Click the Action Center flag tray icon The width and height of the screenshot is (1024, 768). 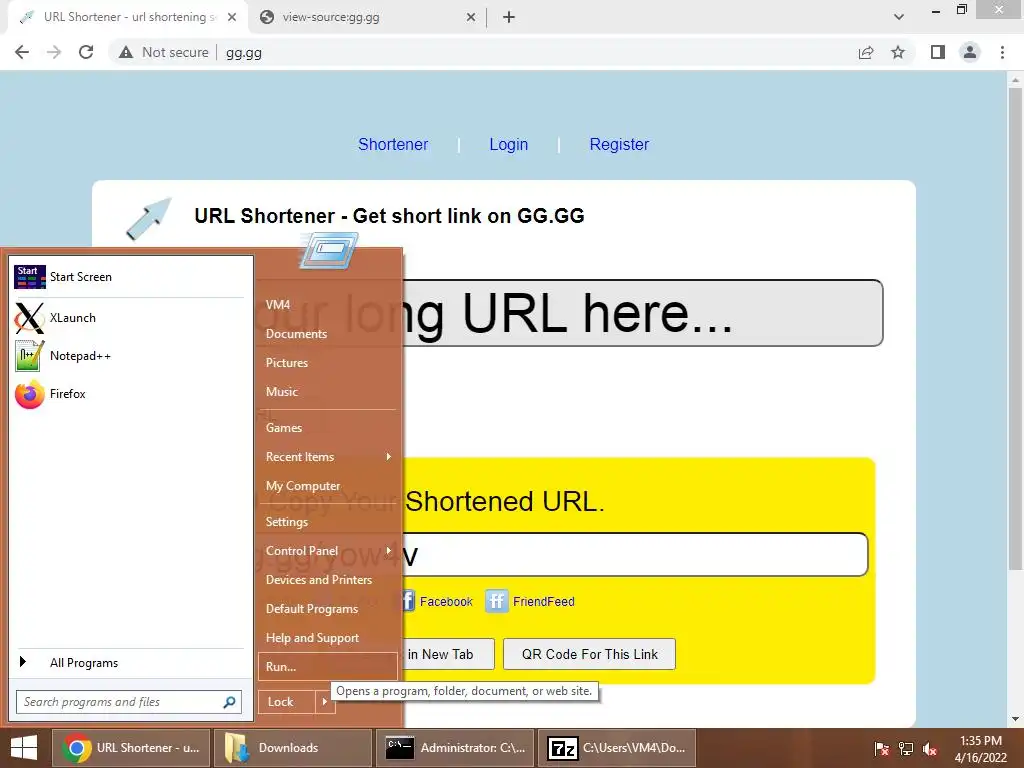pos(882,748)
